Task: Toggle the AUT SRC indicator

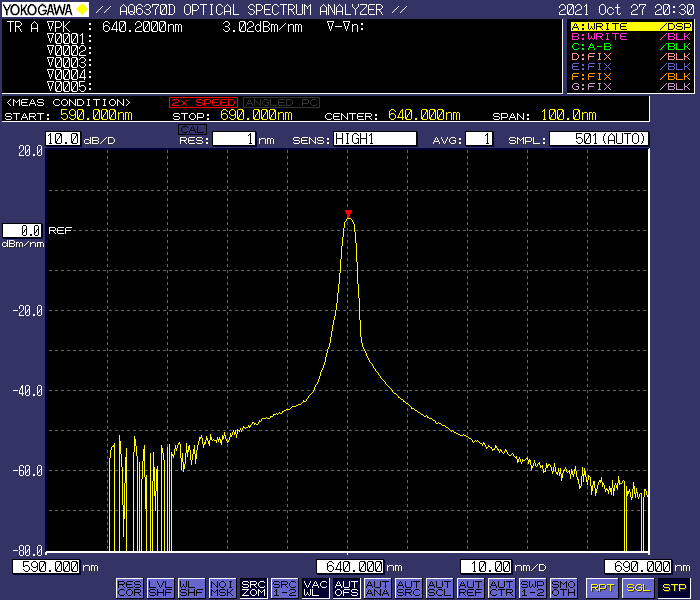Action: (x=408, y=588)
